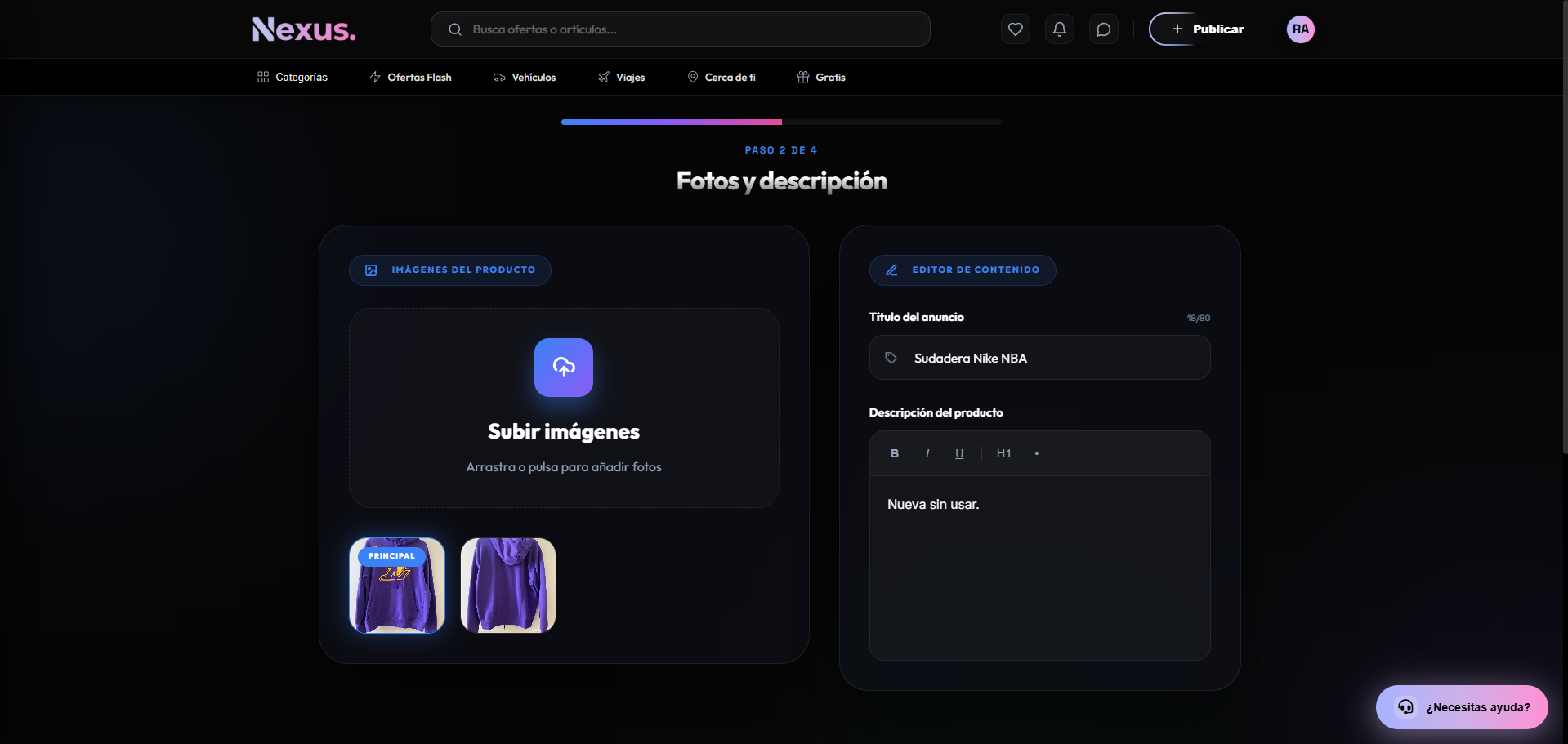Open the Viajes section
The width and height of the screenshot is (1568, 744).
(621, 77)
